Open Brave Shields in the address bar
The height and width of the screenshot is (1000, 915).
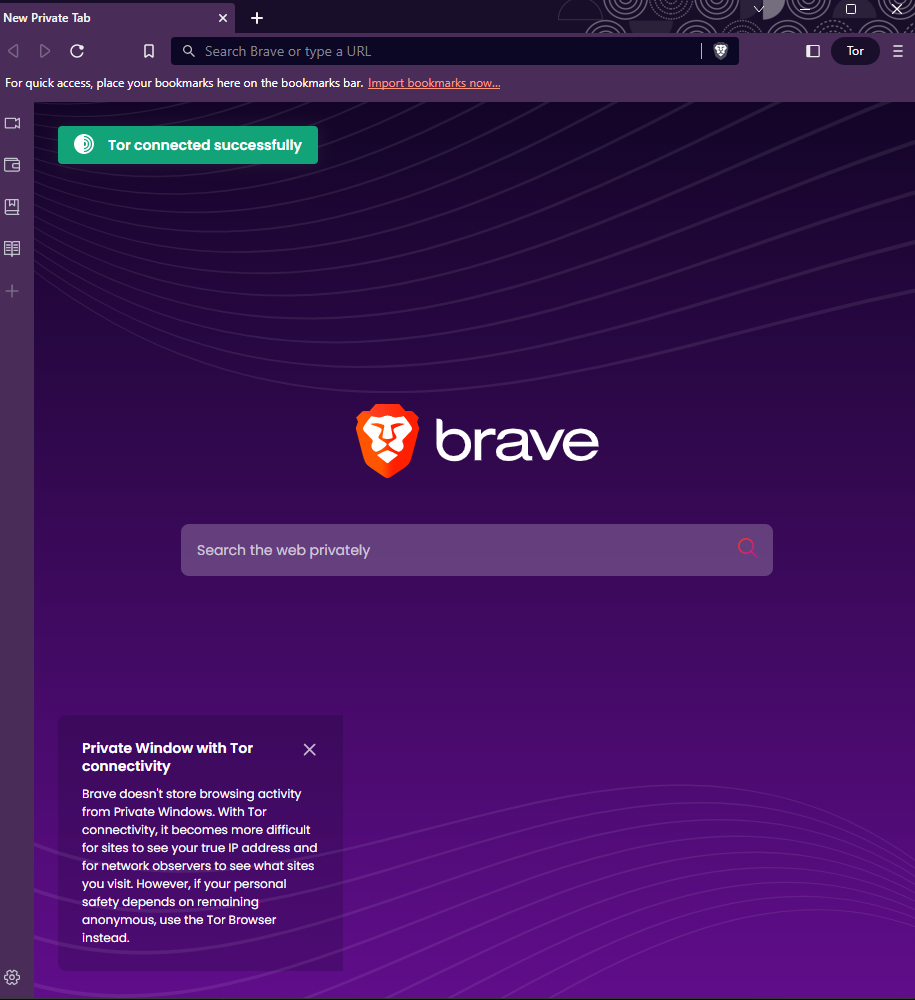tap(720, 51)
